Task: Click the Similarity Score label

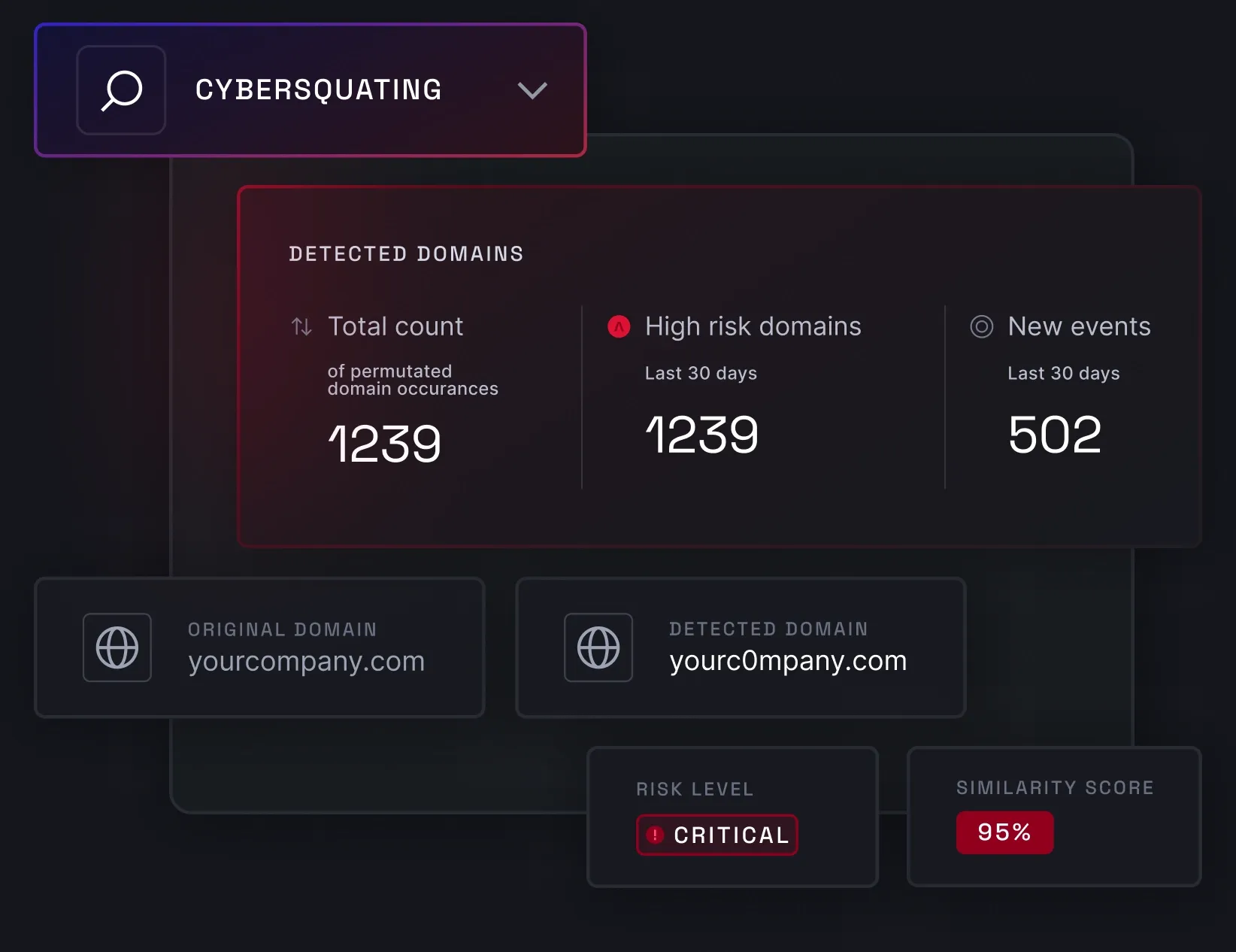Action: 1055,788
